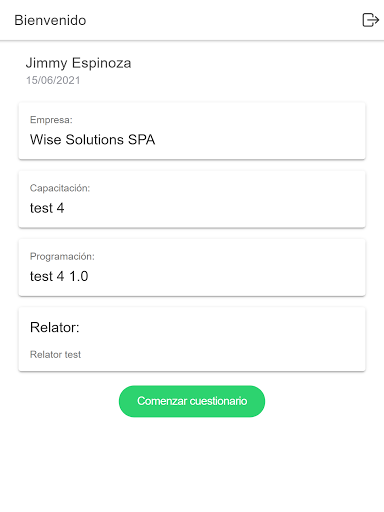Click the test 4 training name
384x512 pixels.
(x=47, y=208)
